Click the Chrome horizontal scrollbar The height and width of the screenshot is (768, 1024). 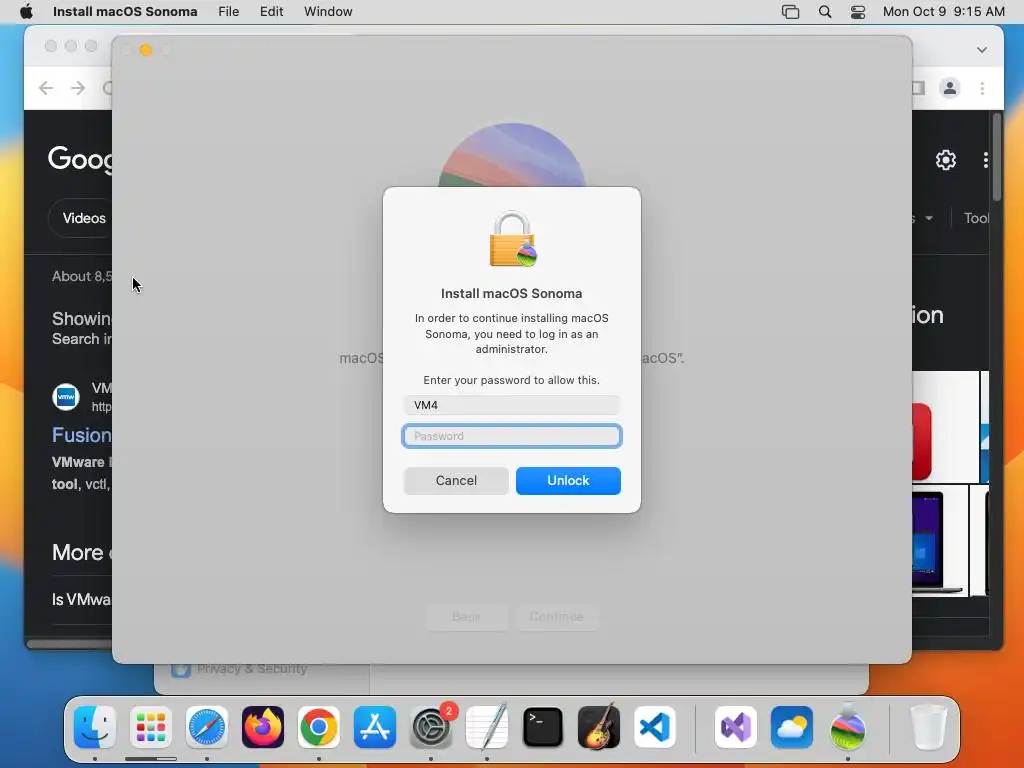pos(69,644)
